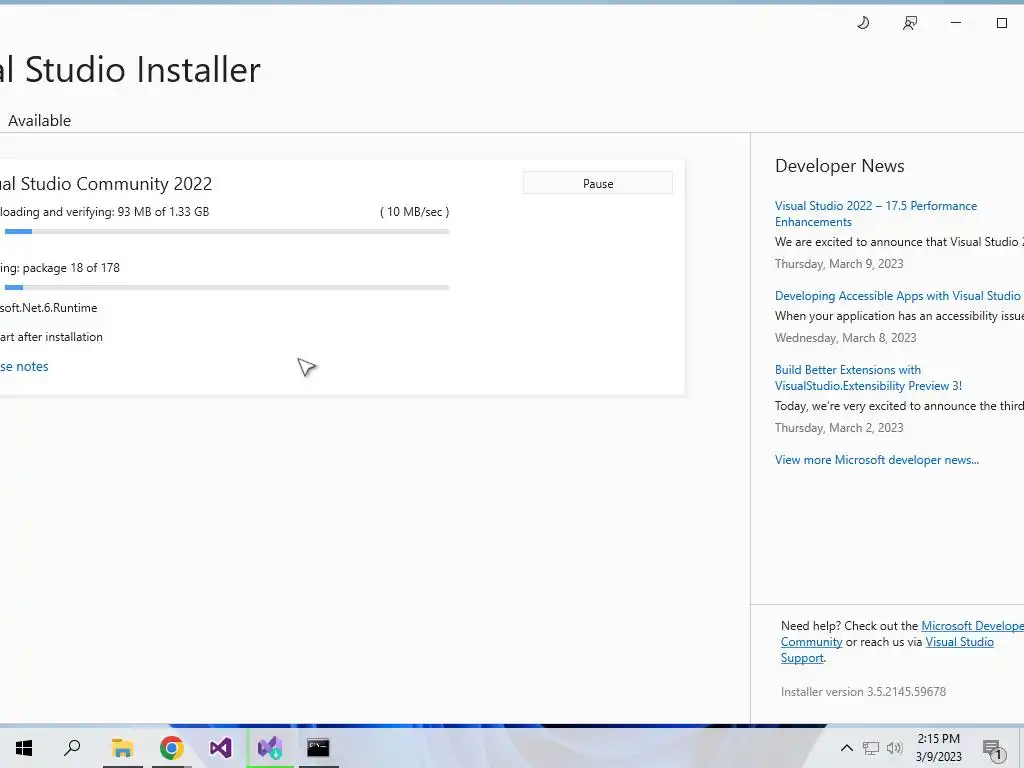Select the Wednesday, March 8, 2023 date

845,338
